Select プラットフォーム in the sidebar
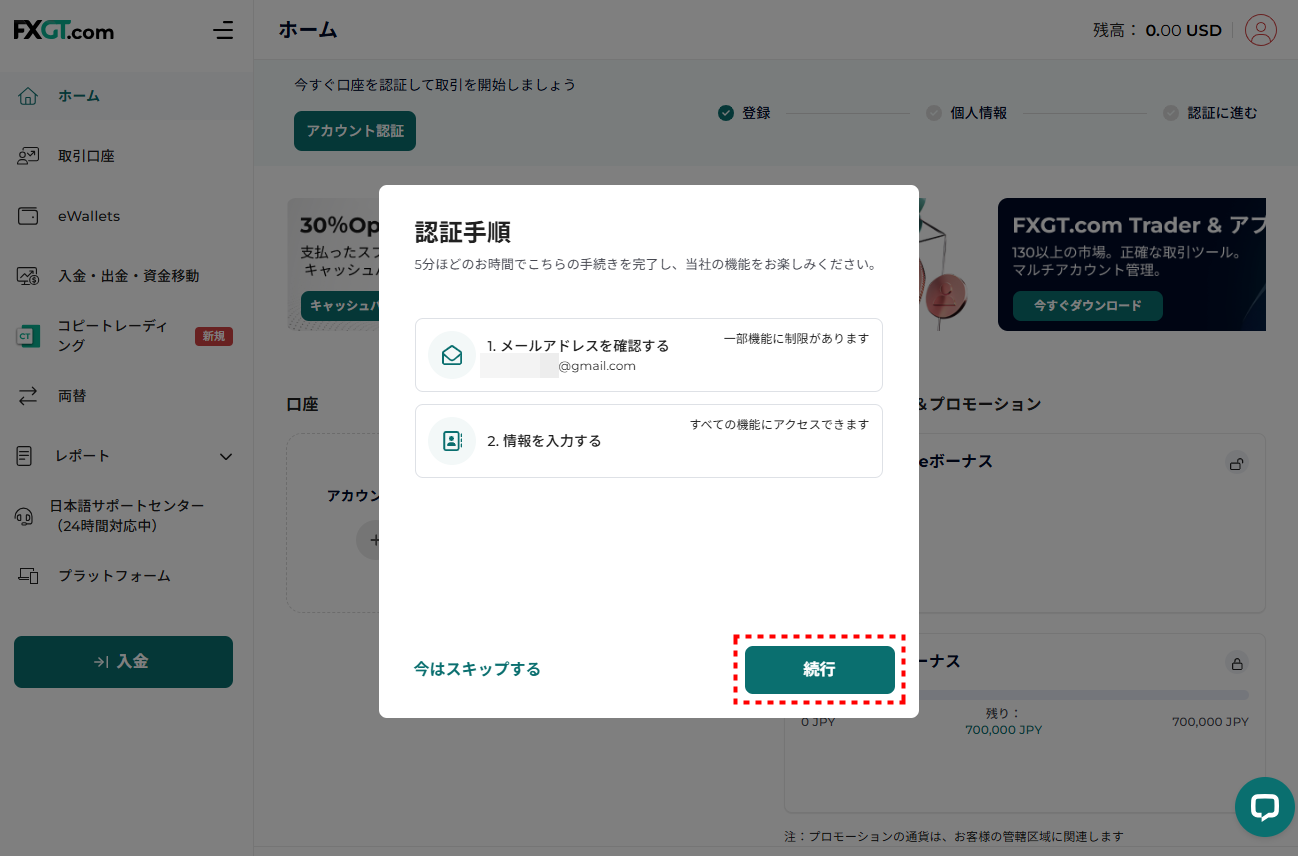The image size is (1298, 856). point(114,576)
